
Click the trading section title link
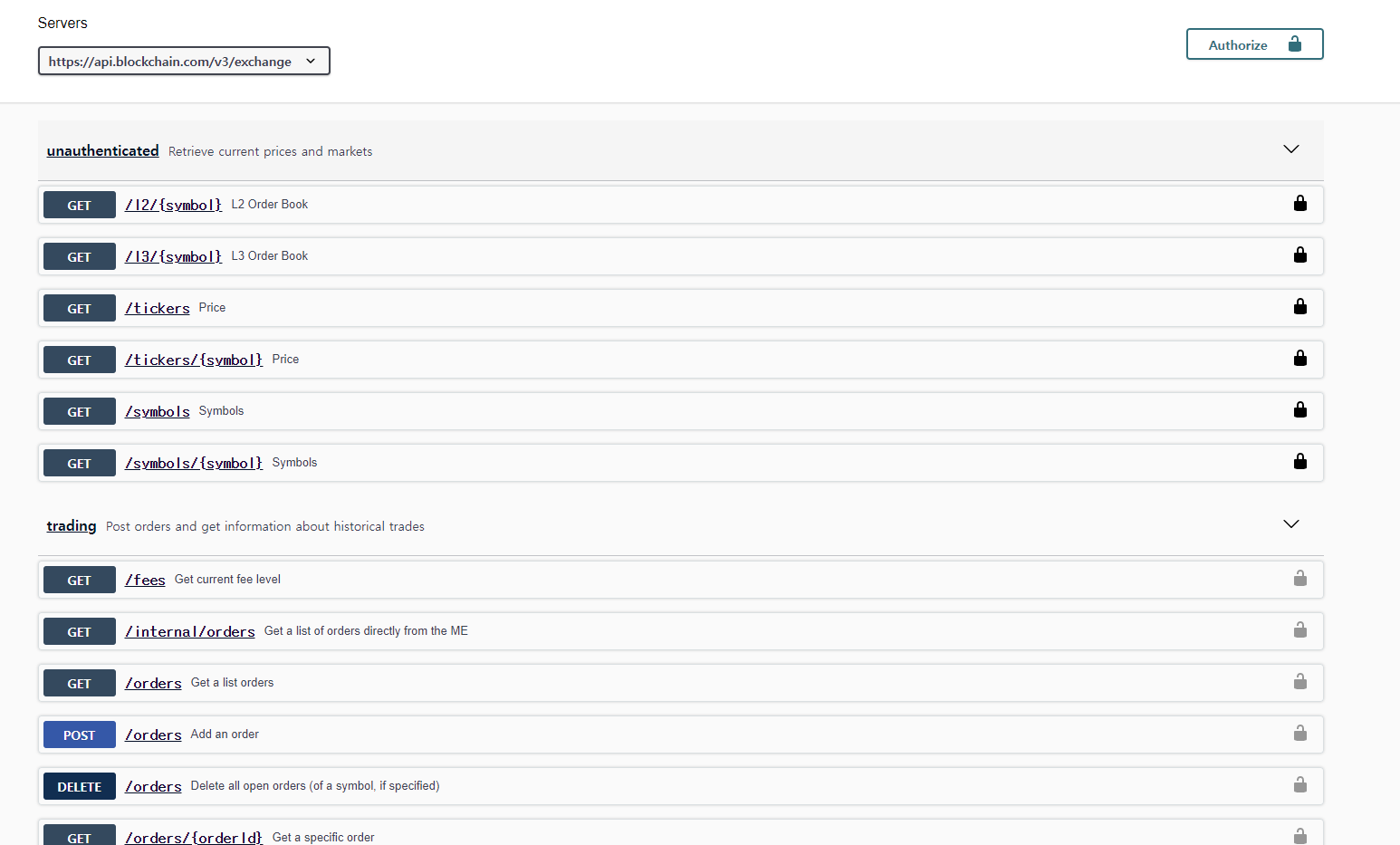pos(72,525)
